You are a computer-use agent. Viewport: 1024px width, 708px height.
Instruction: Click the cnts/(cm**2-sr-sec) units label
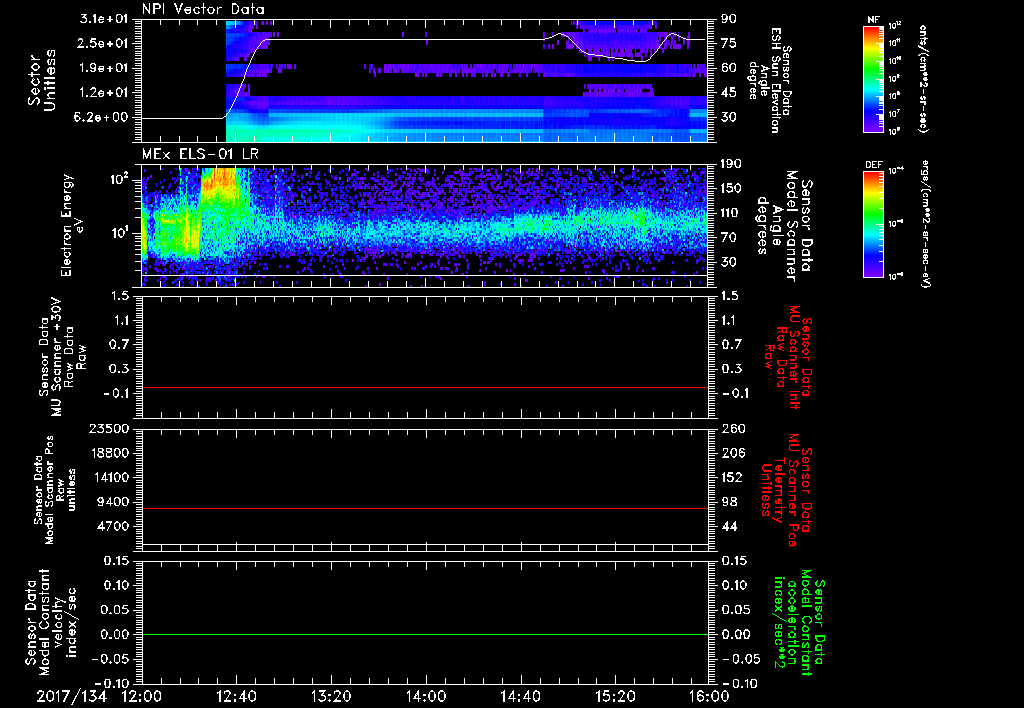point(923,78)
